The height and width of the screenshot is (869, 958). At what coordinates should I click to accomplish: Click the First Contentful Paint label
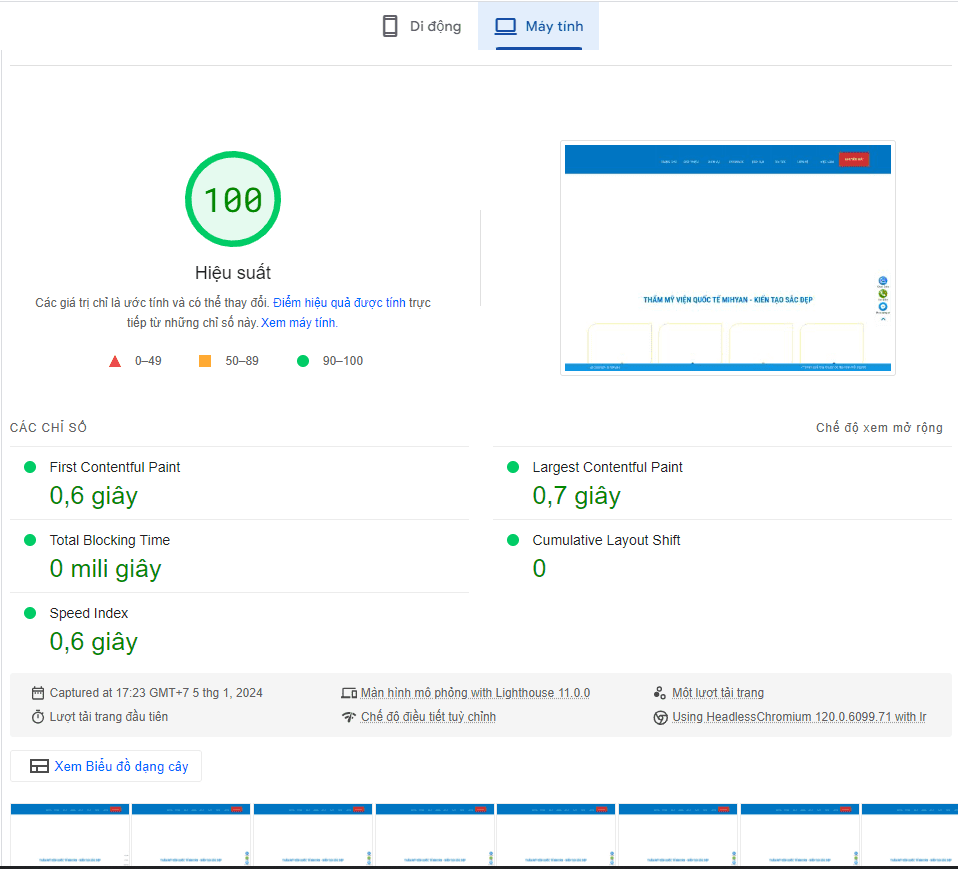tap(115, 468)
